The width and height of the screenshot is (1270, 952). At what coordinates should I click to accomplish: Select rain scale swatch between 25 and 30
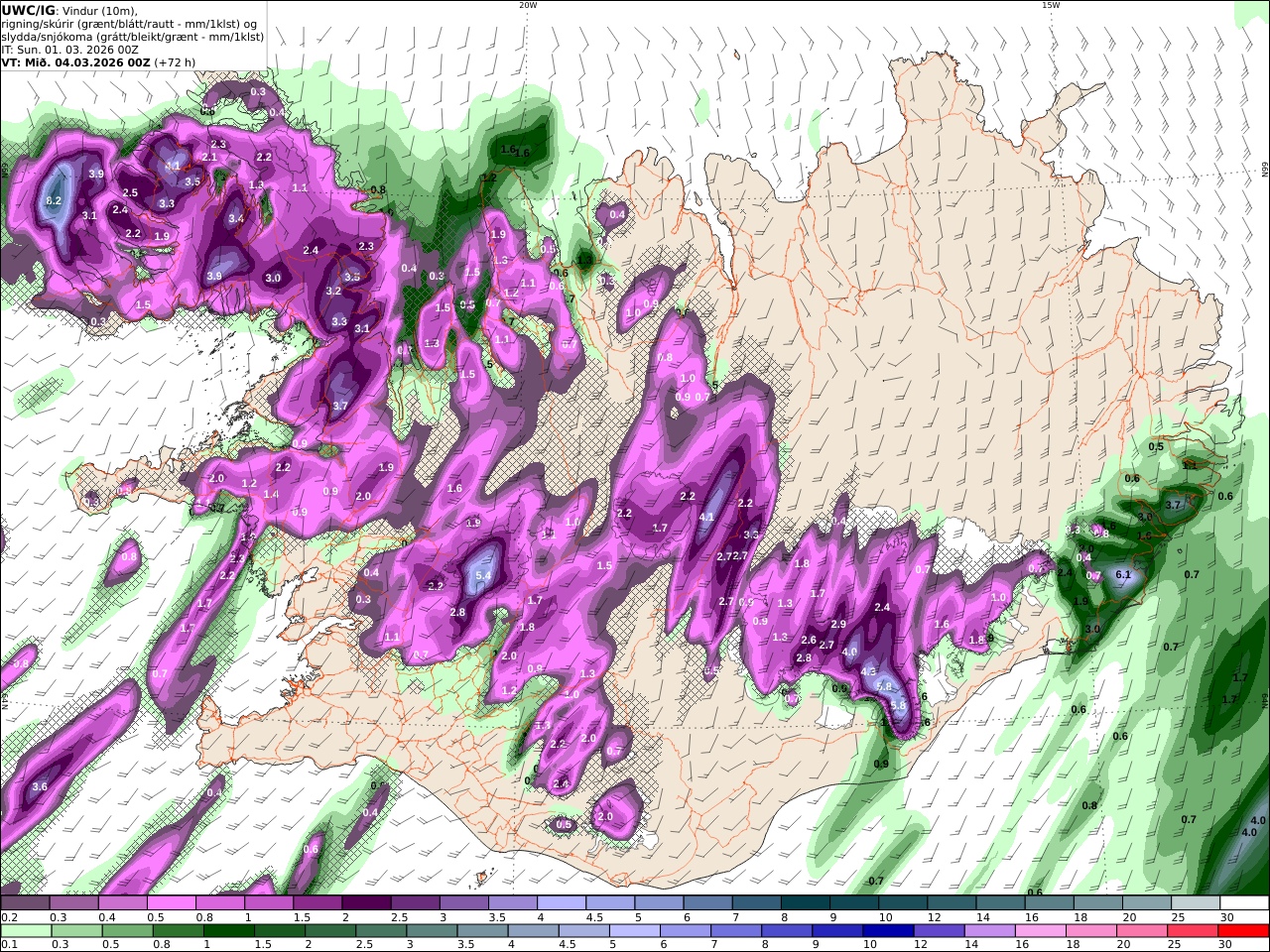[1192, 931]
